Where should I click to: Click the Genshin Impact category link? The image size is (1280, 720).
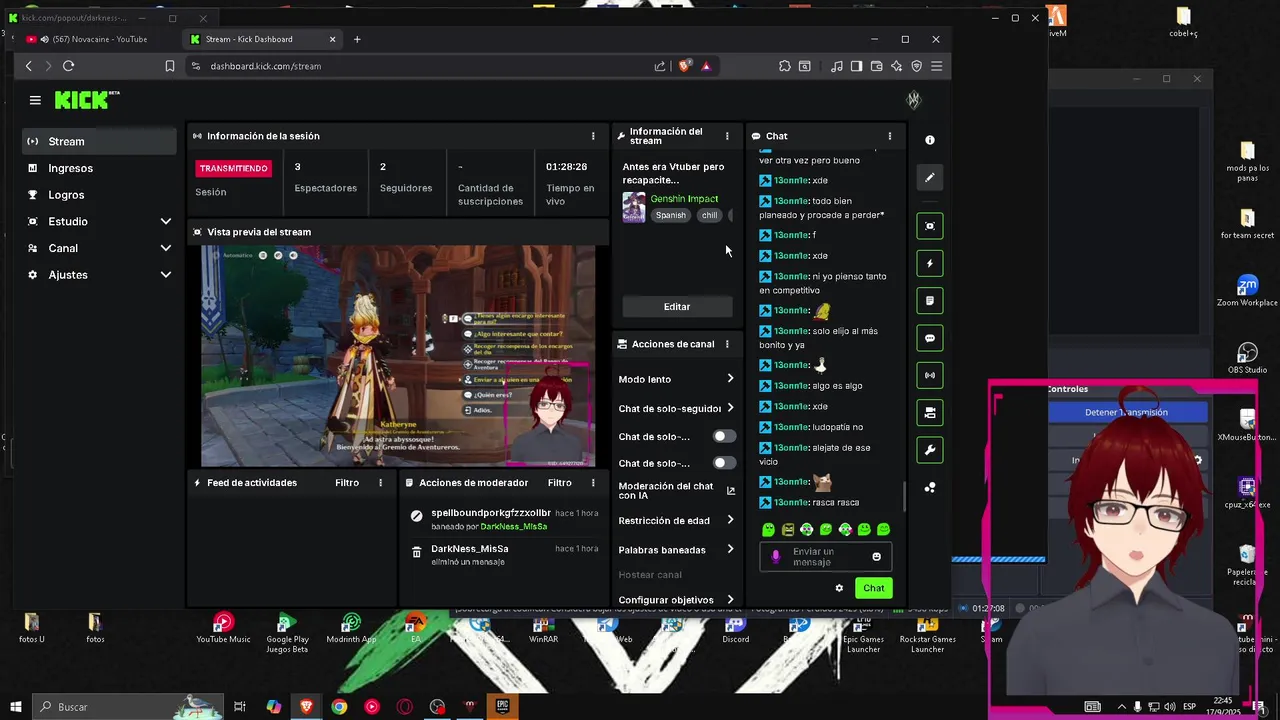click(684, 199)
